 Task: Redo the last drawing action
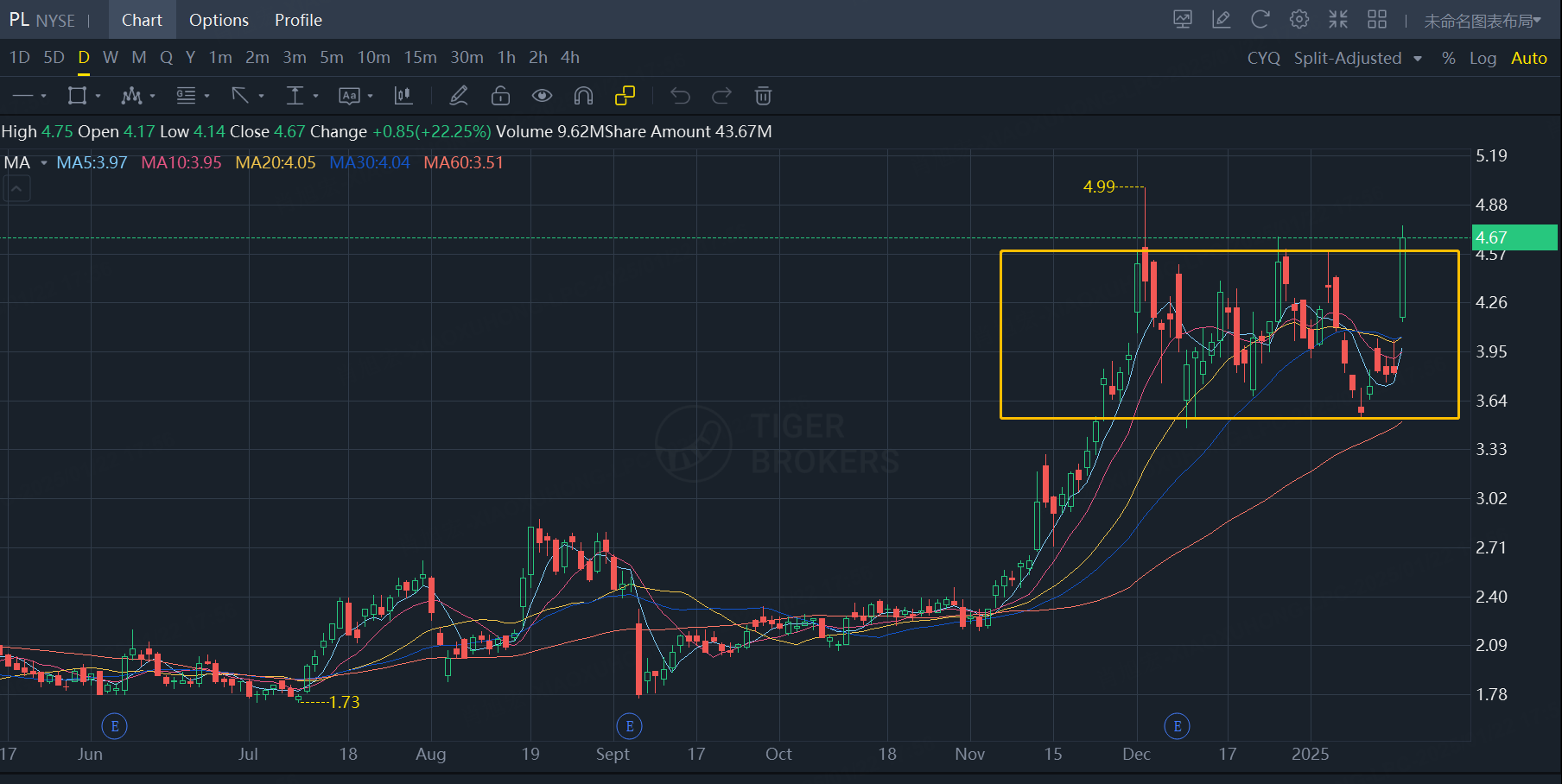pyautogui.click(x=721, y=96)
